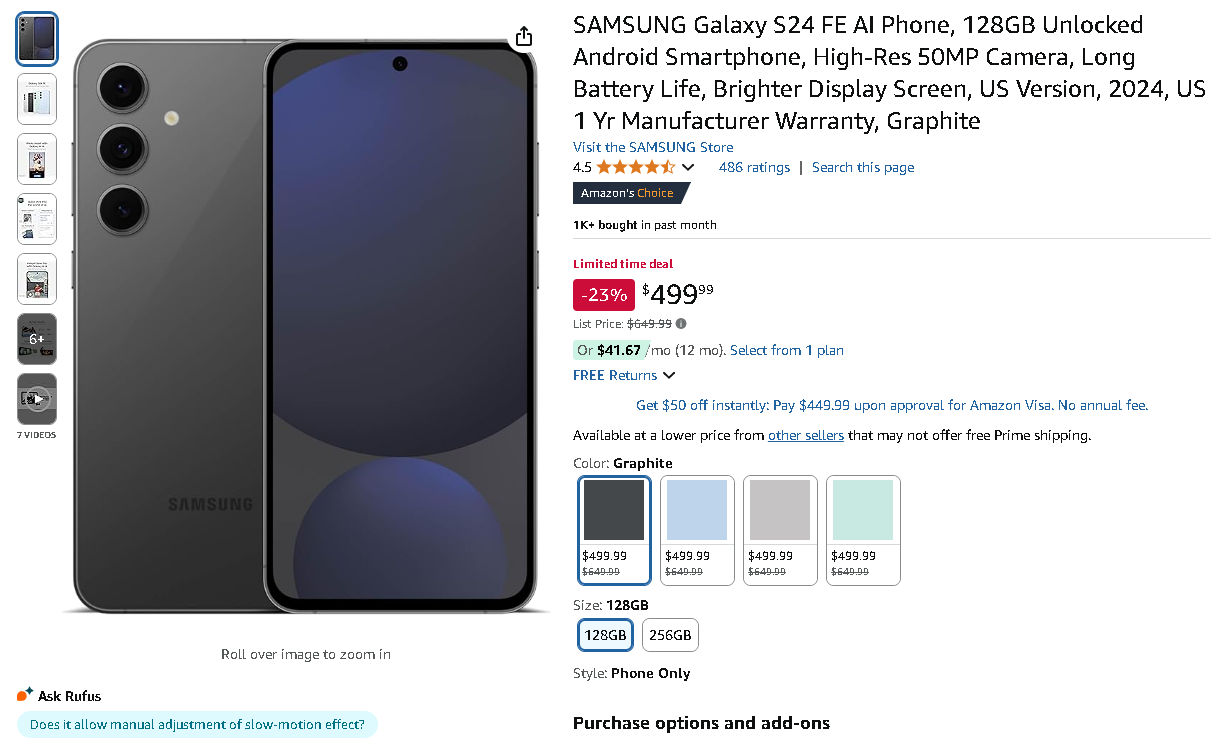Click the second gallery thumbnail in sidebar
This screenshot has width=1219, height=742.
36,98
